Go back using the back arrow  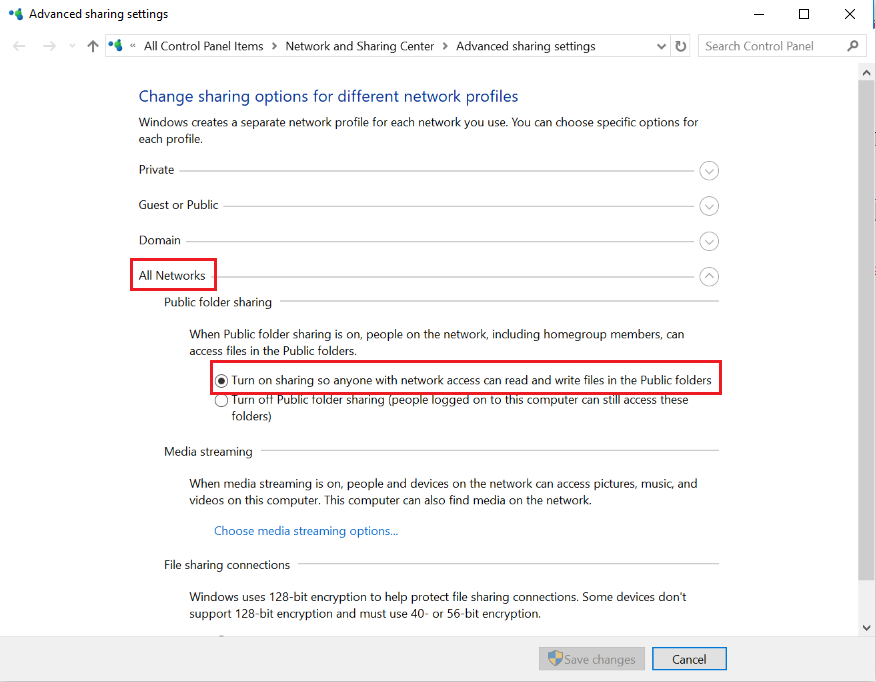[19, 46]
